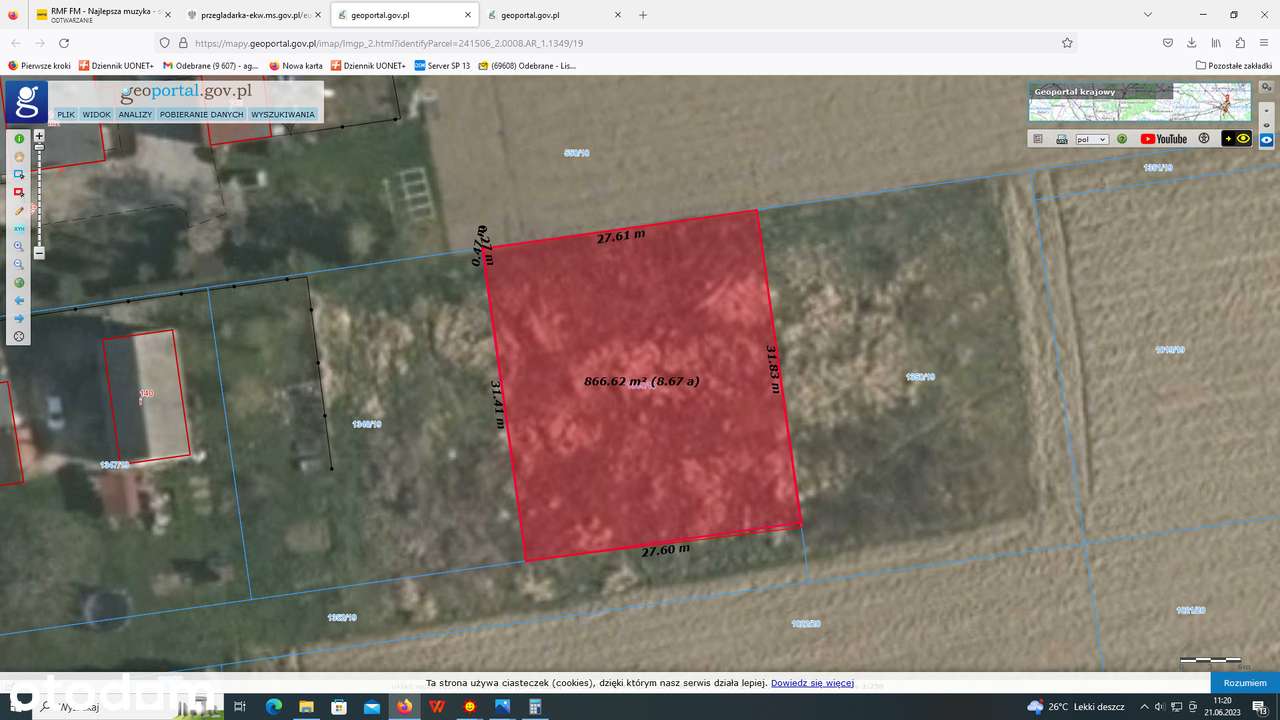Accept cookies with the Rozumiem button
Viewport: 1280px width, 720px height.
tap(1245, 682)
